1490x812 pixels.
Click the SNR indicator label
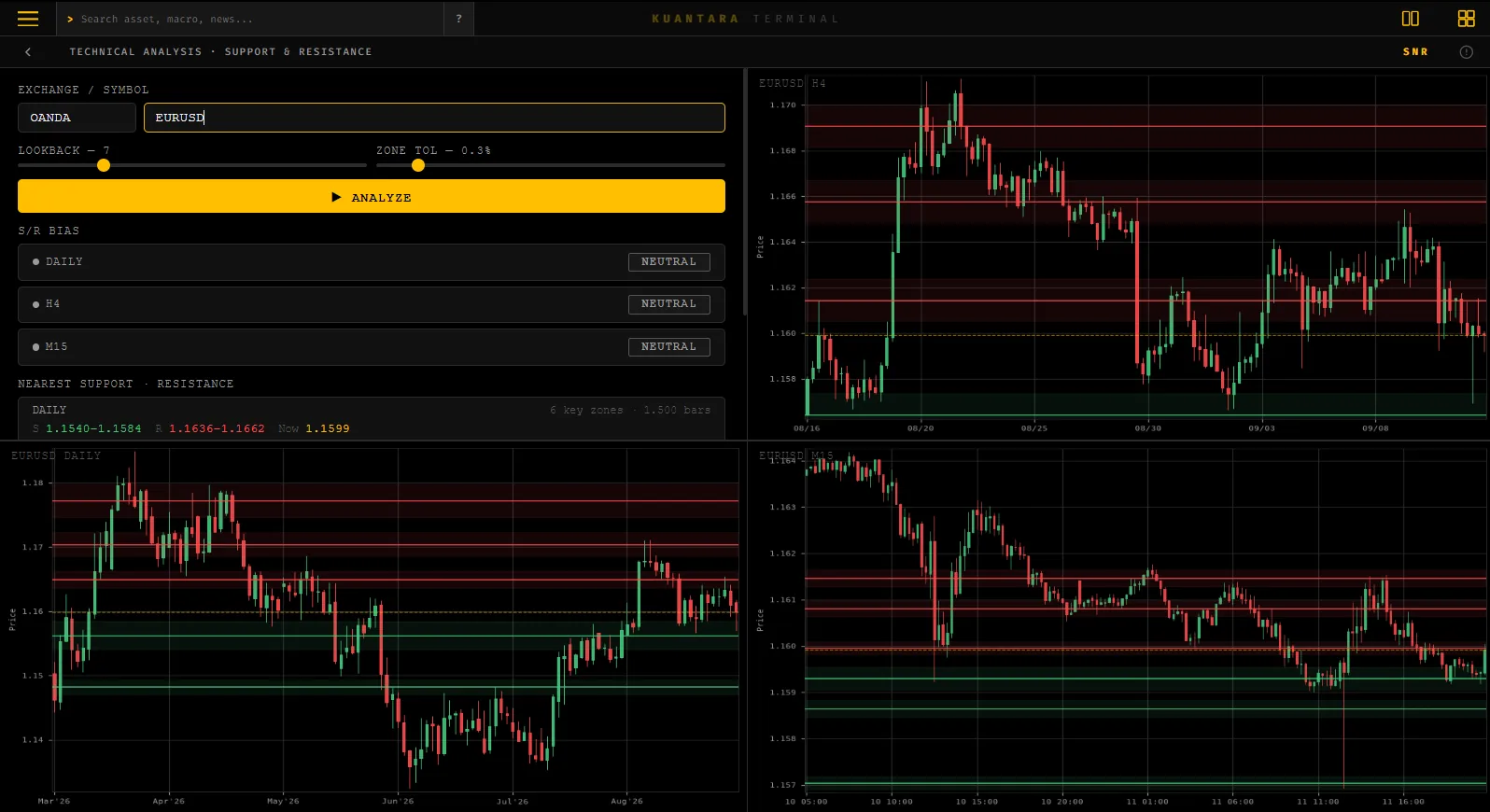click(1415, 52)
